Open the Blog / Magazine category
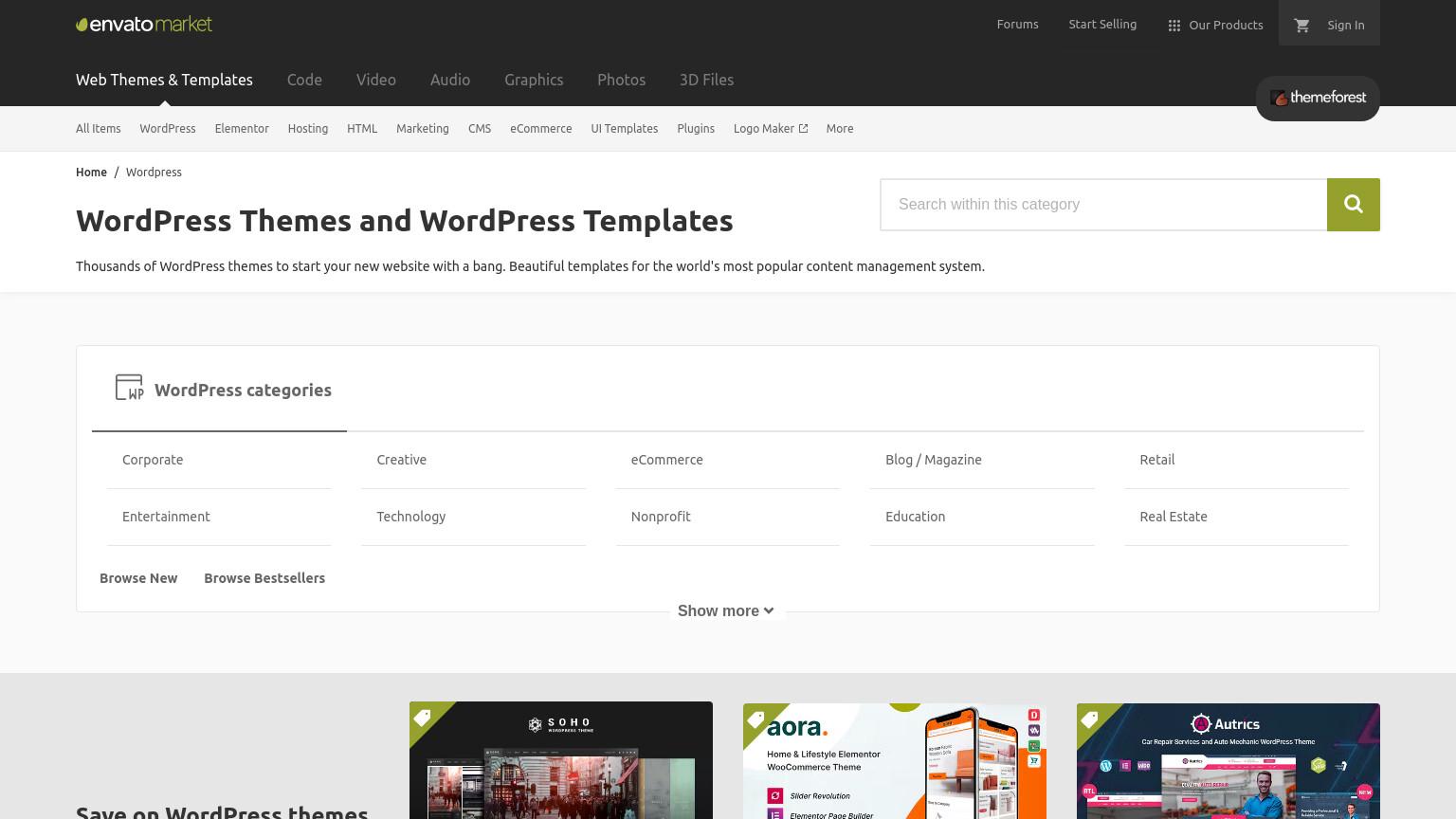 [x=934, y=460]
